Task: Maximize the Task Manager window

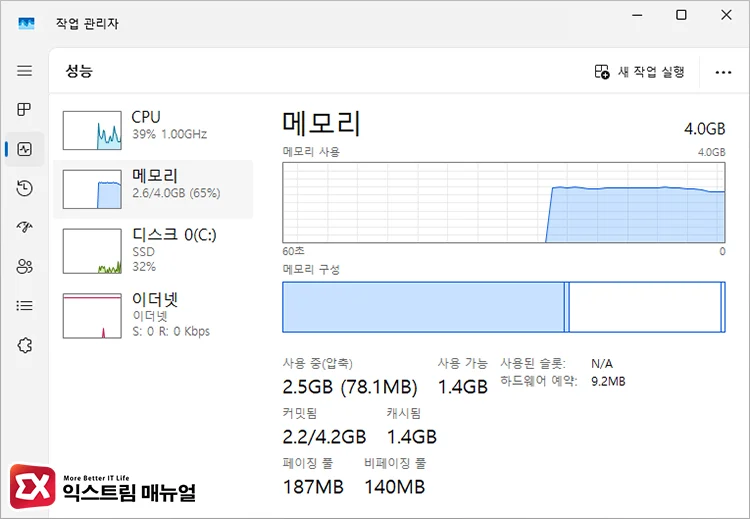Action: 681,15
